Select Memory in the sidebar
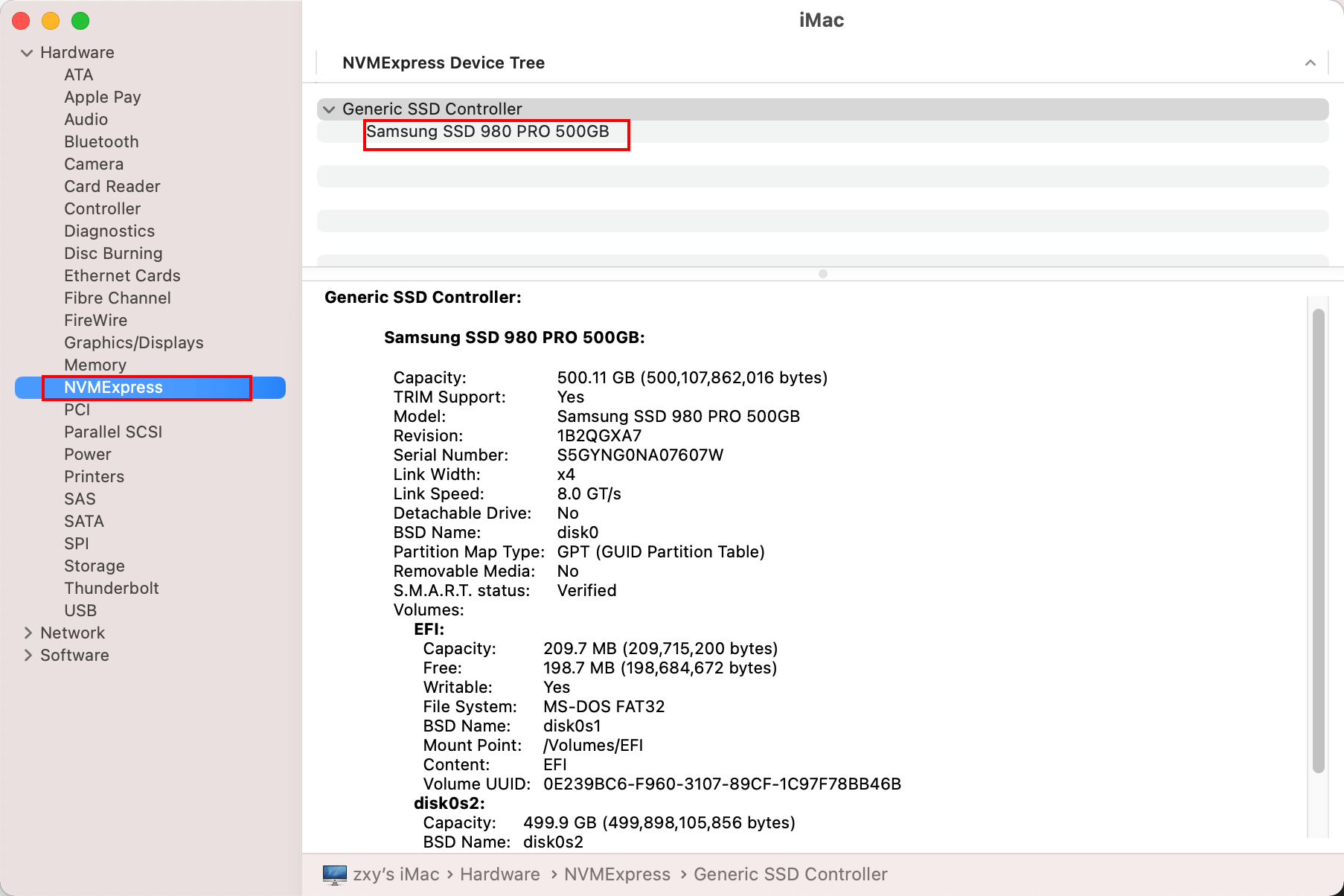Screen dimensions: 1344x896 tap(95, 365)
